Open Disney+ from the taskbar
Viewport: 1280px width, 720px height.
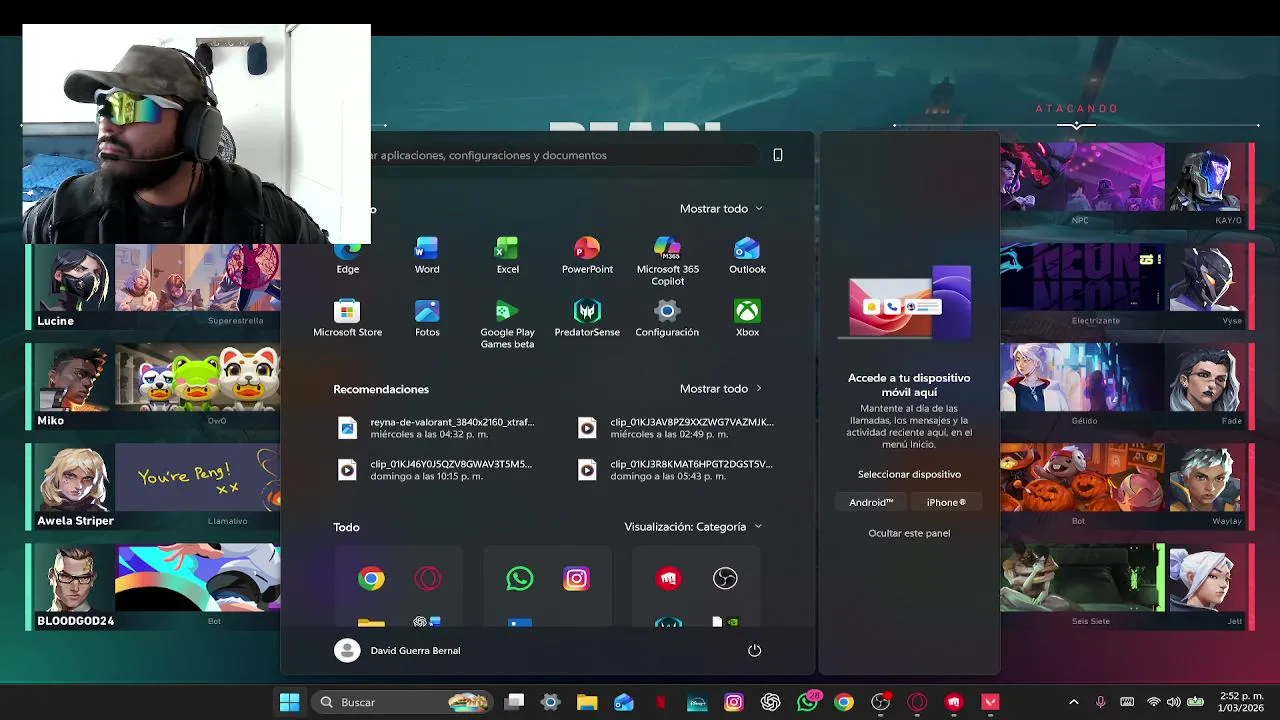(x=697, y=702)
